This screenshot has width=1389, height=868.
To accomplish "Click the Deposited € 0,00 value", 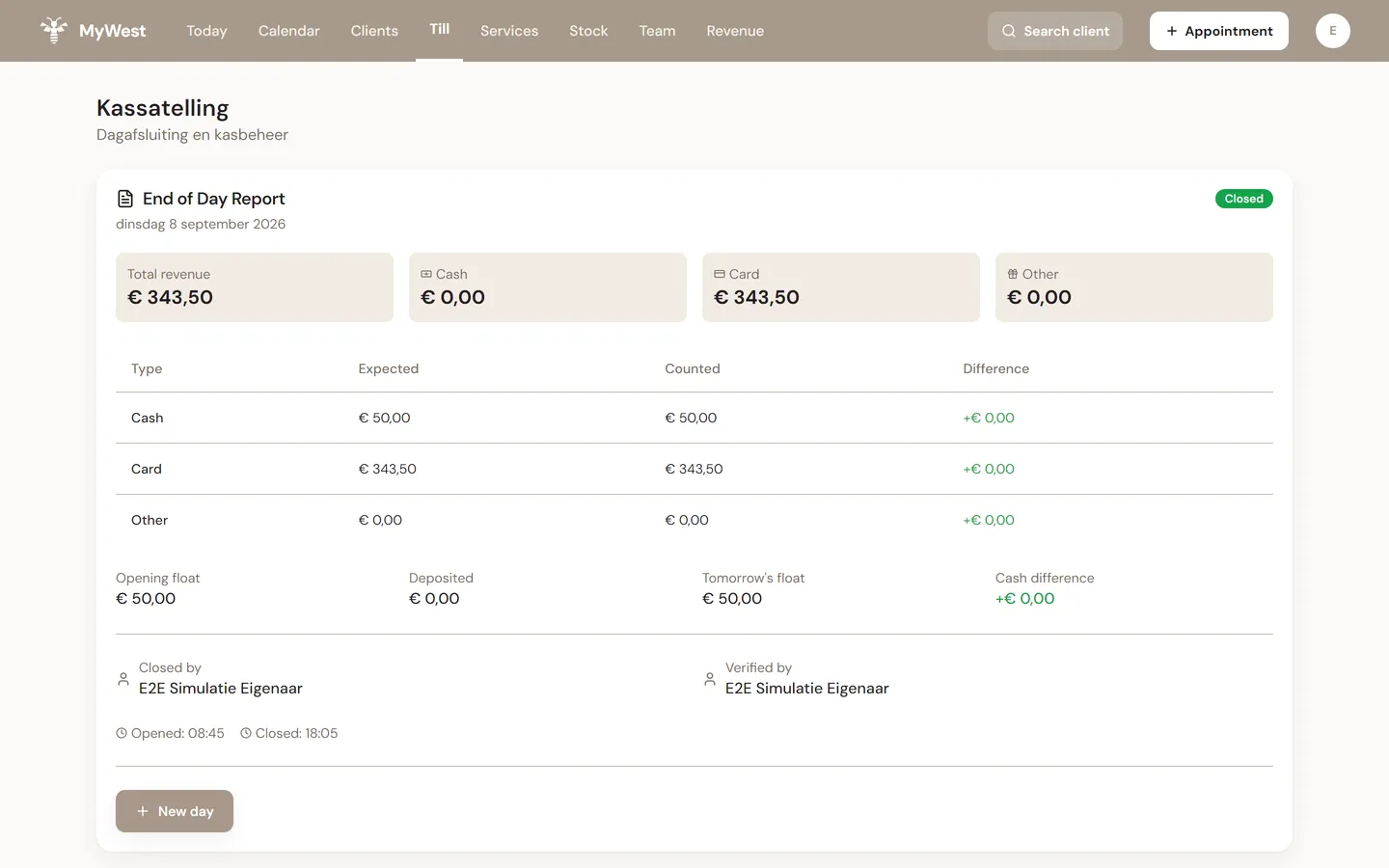I will [434, 598].
